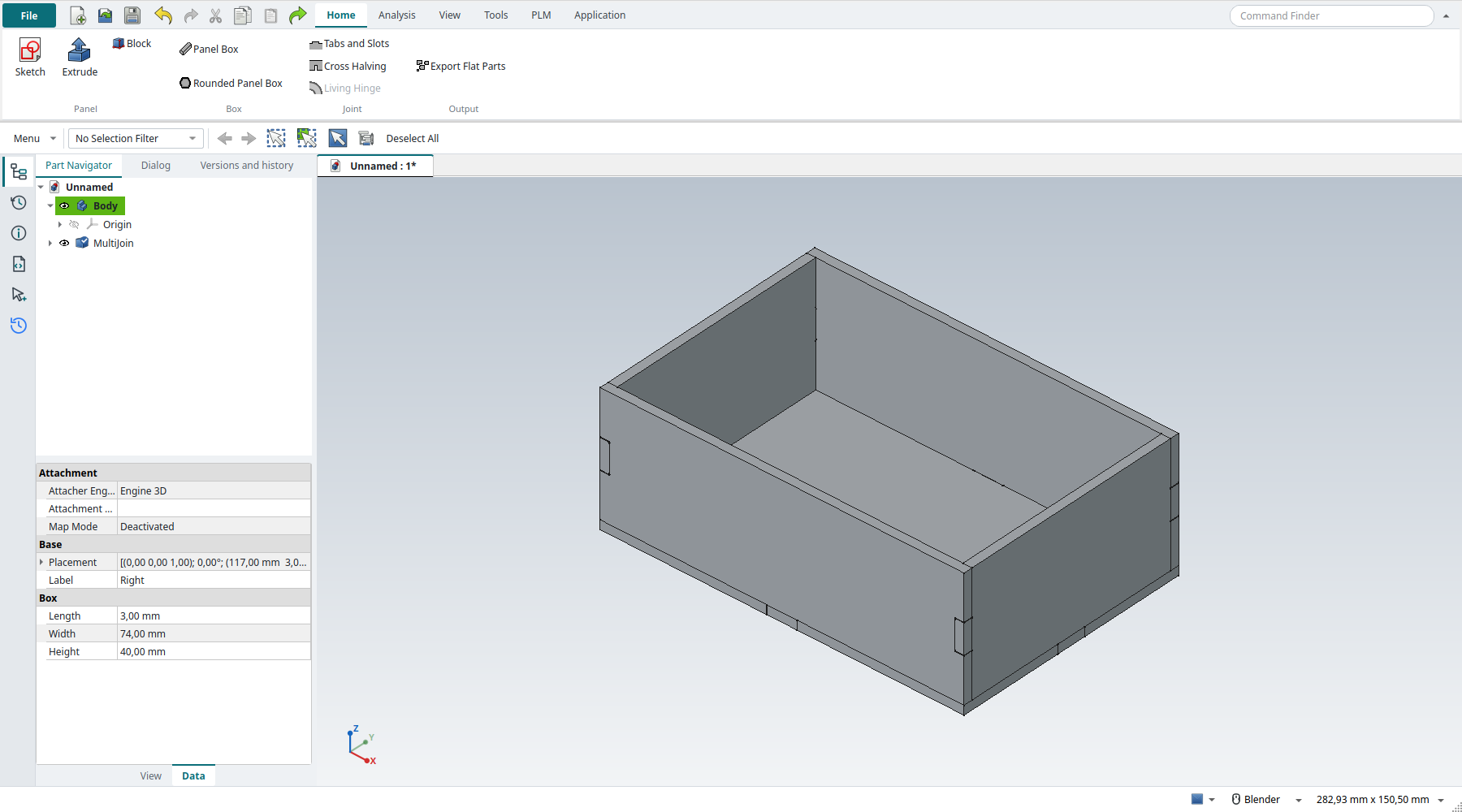Expand the Placement property
1462x812 pixels.
(41, 562)
